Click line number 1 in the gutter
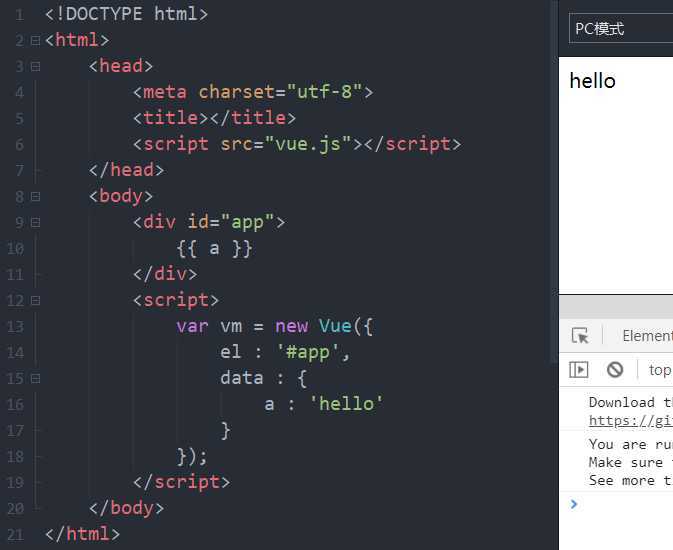This screenshot has height=550, width=673. (19, 15)
